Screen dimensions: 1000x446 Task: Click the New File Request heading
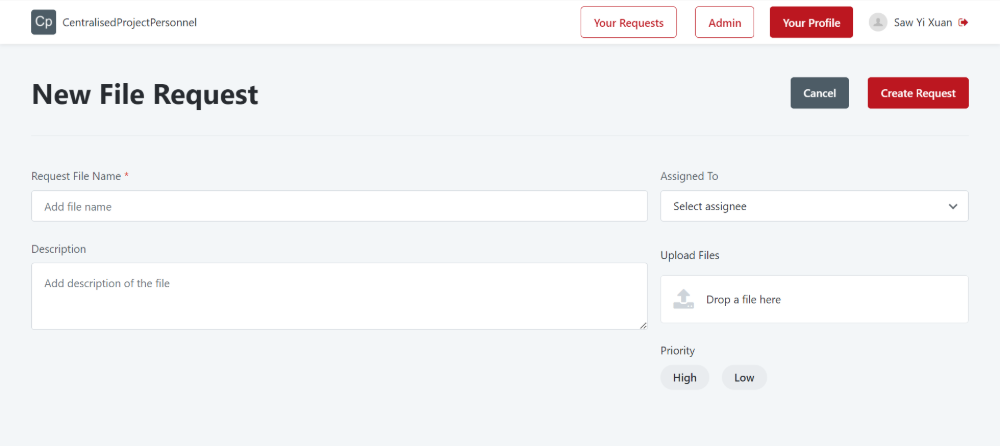tap(145, 94)
